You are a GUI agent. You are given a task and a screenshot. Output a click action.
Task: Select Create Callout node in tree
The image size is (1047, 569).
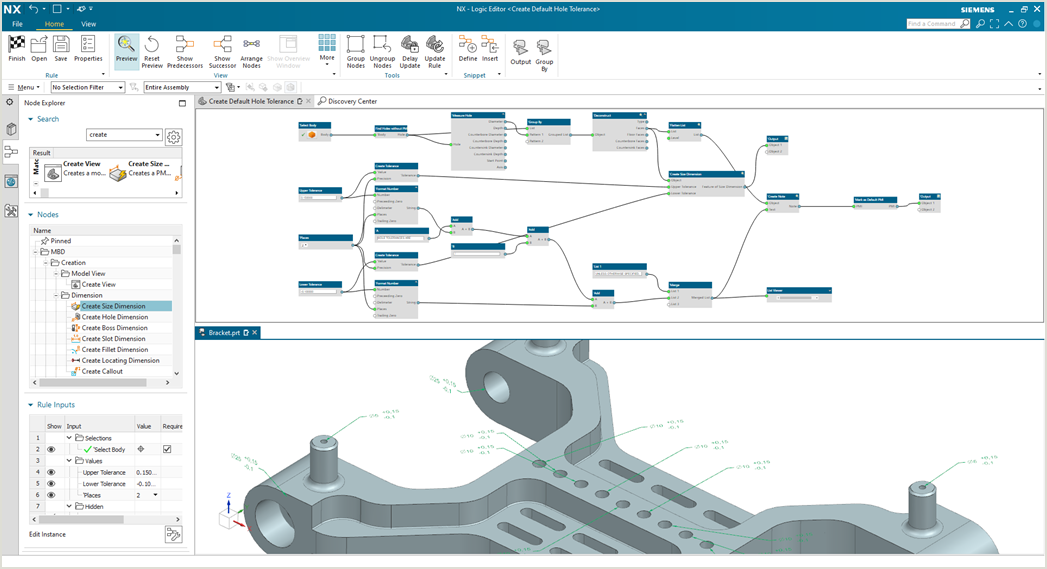tap(102, 371)
